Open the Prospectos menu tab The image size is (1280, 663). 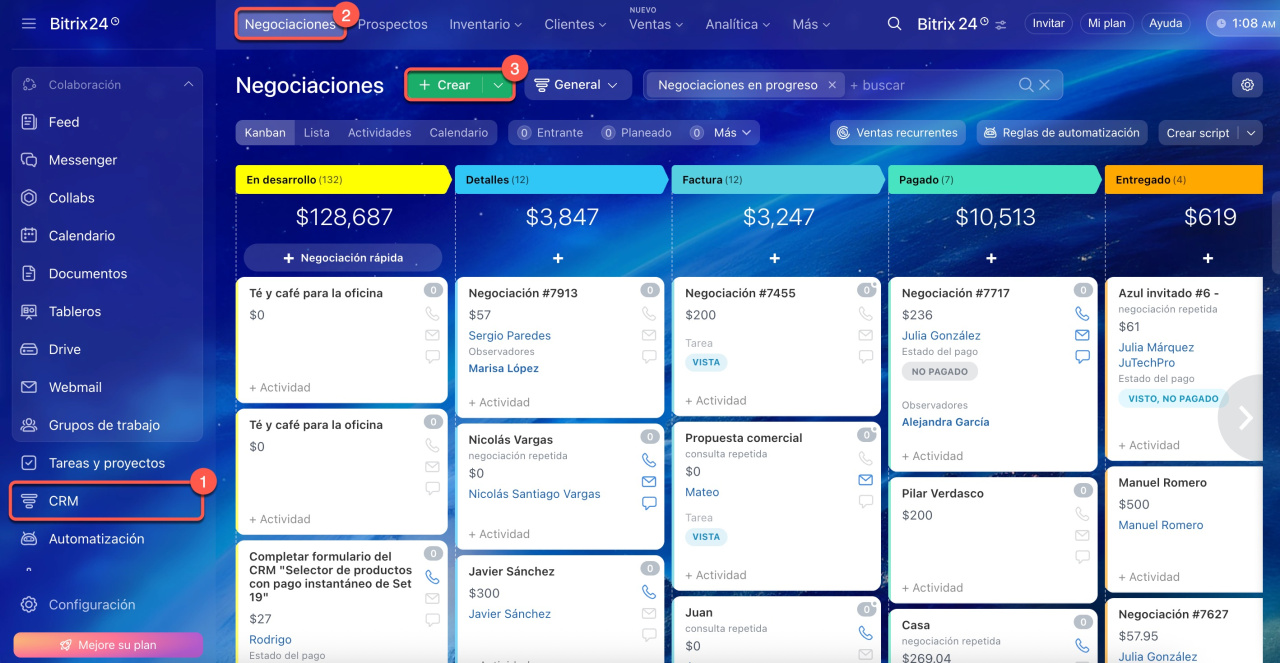[392, 24]
